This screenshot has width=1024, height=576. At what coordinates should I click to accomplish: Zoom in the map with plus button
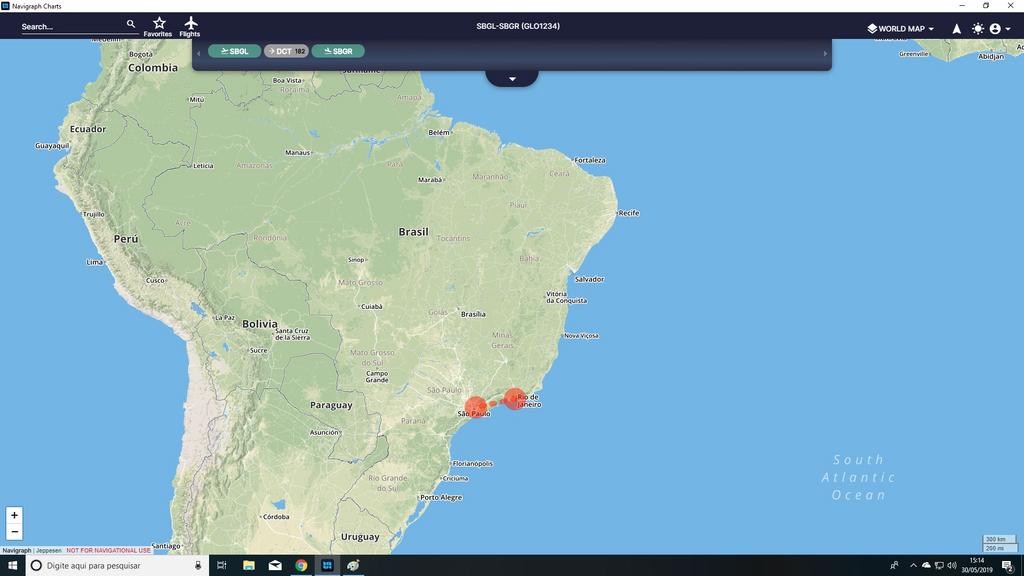(x=14, y=515)
